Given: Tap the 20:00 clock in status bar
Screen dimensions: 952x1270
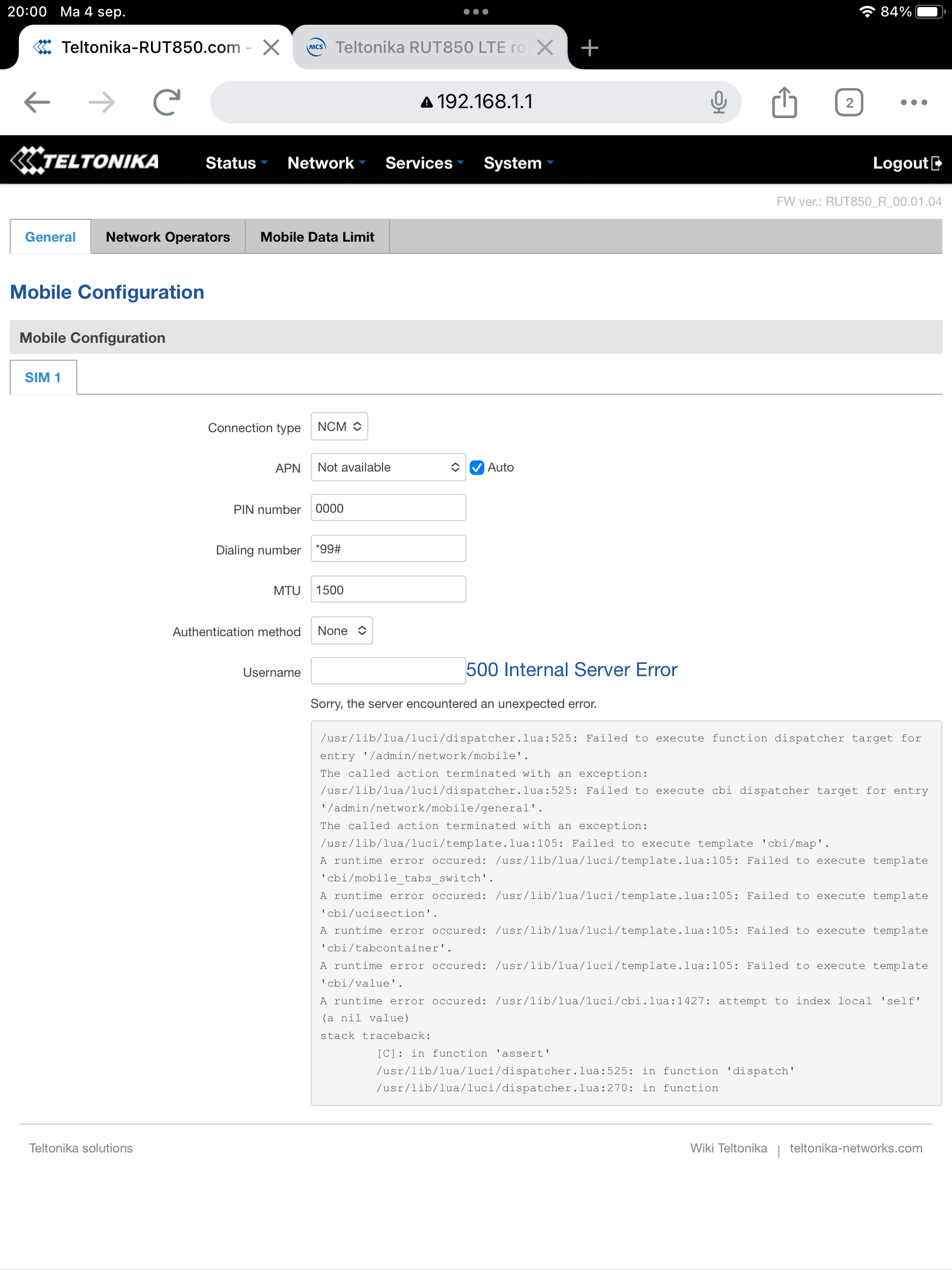Looking at the screenshot, I should point(27,12).
